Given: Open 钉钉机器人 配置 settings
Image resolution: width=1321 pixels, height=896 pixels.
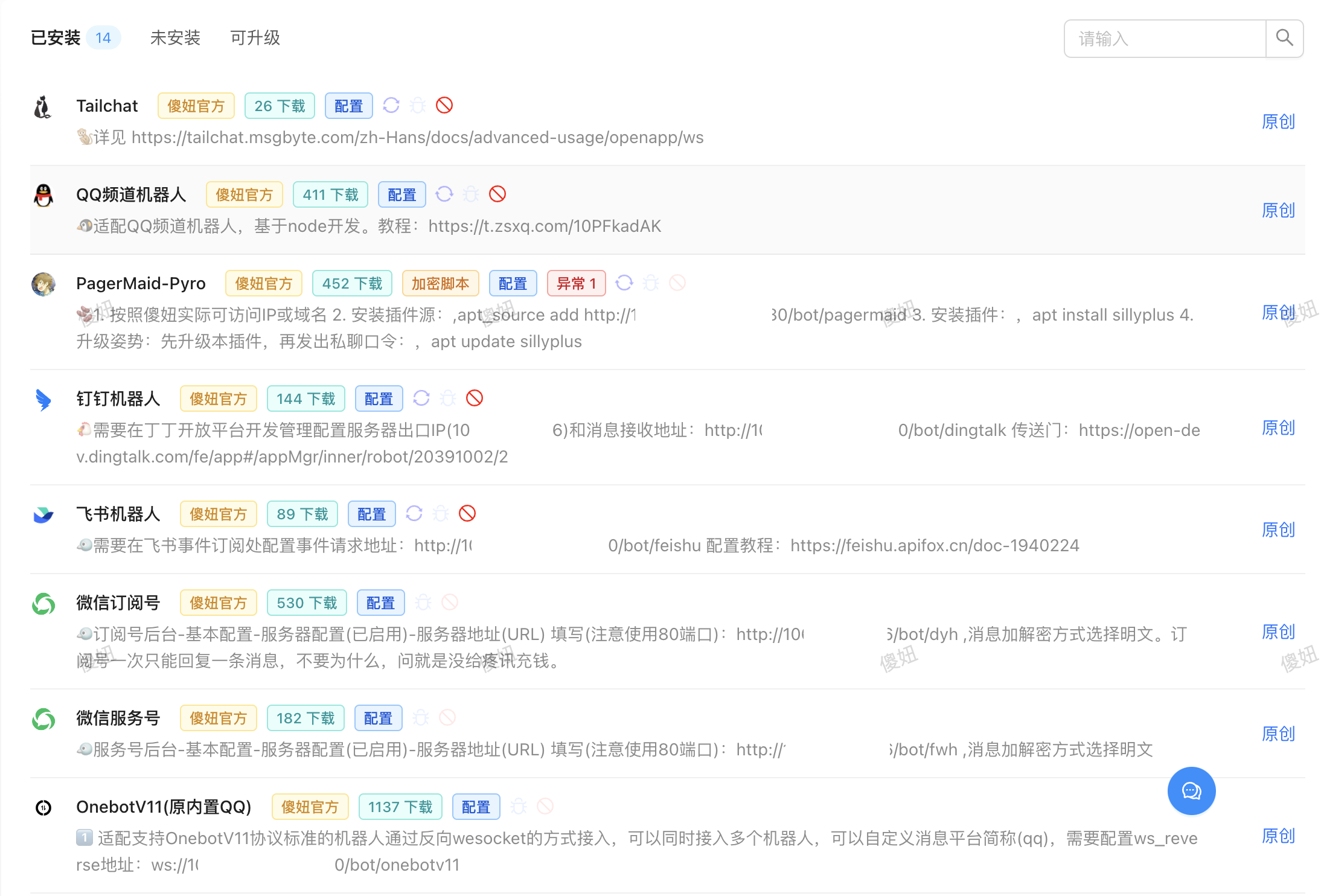Looking at the screenshot, I should pyautogui.click(x=379, y=399).
